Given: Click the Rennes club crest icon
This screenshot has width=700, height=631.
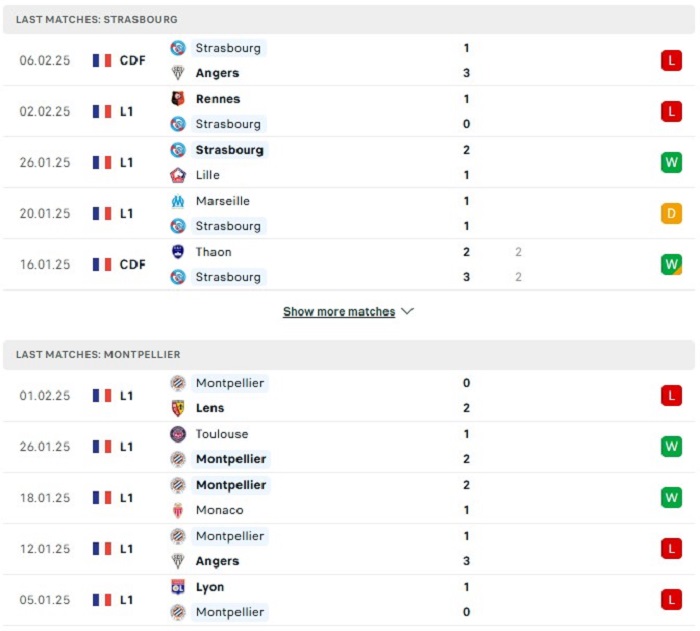Looking at the screenshot, I should (x=178, y=98).
